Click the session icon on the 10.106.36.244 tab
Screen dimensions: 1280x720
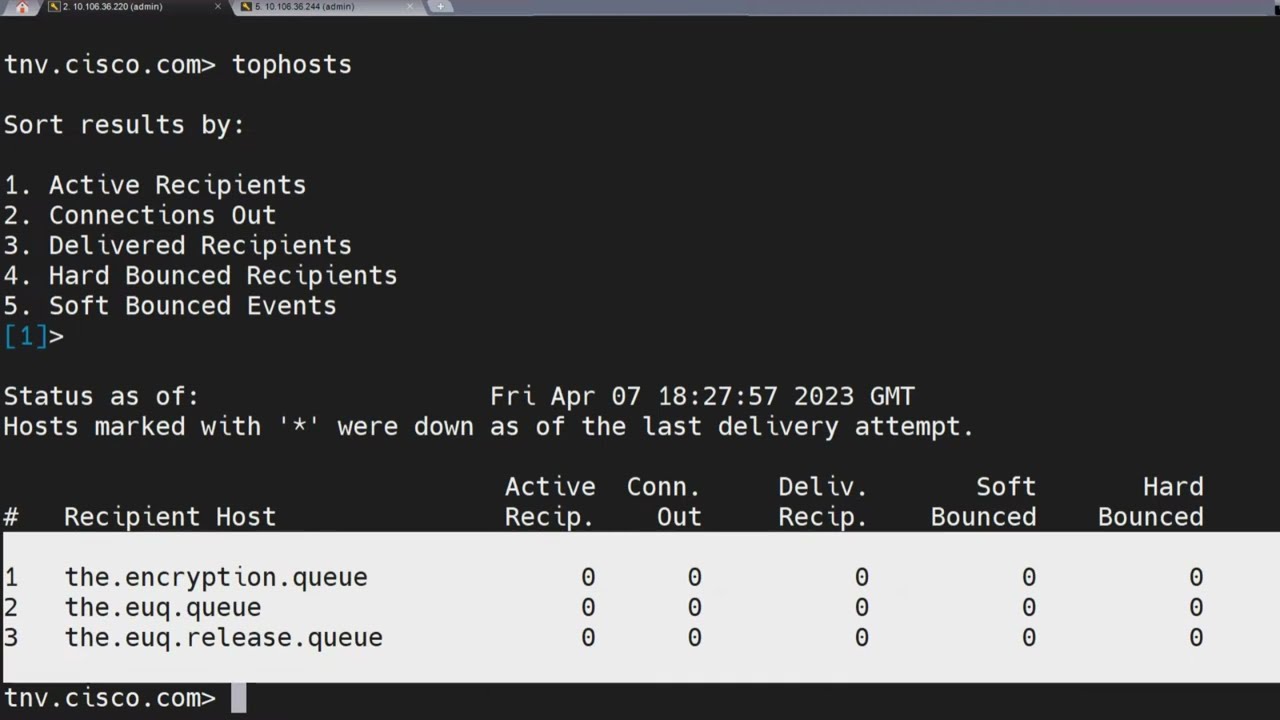point(246,7)
